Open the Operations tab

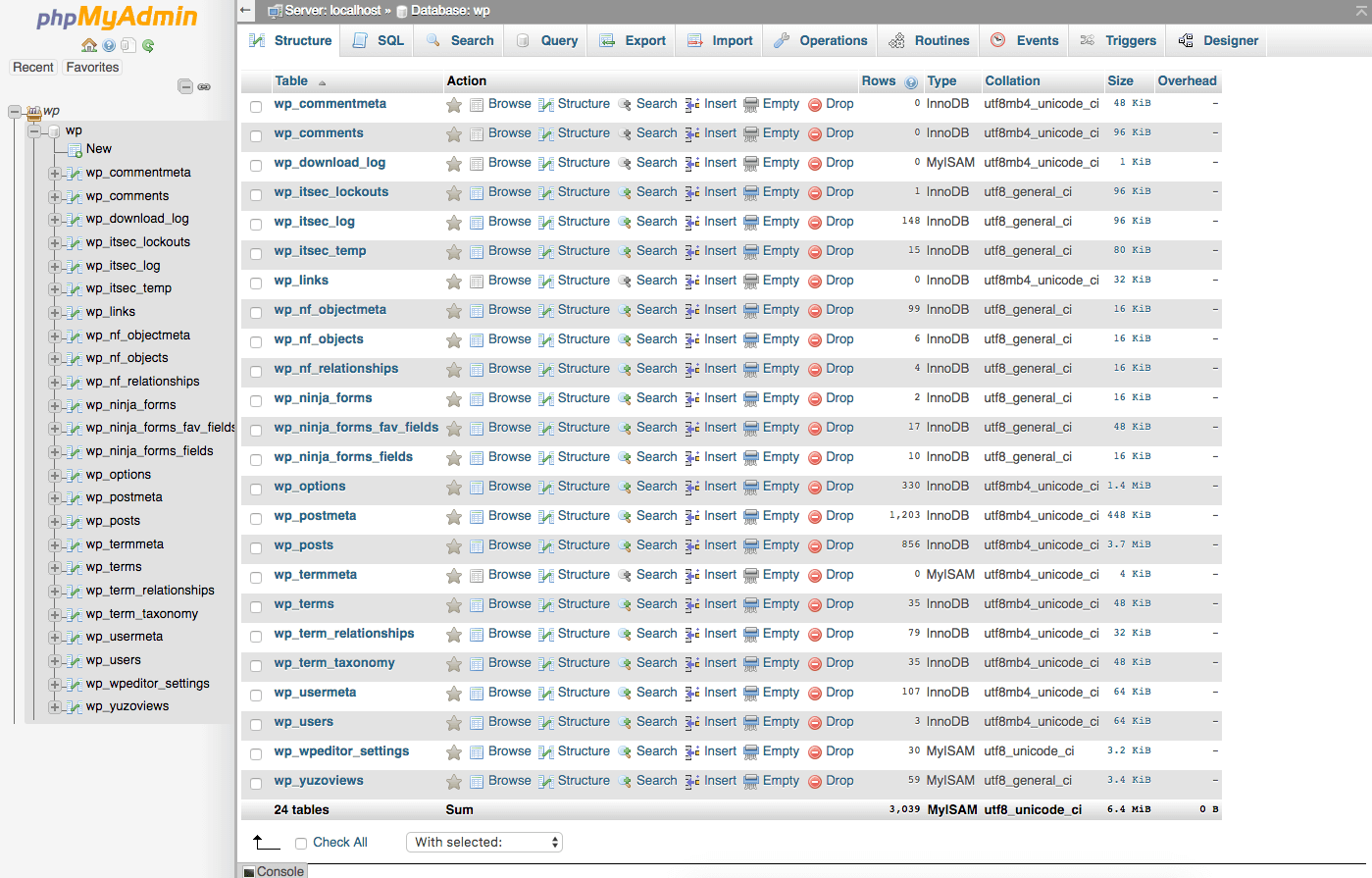[821, 40]
